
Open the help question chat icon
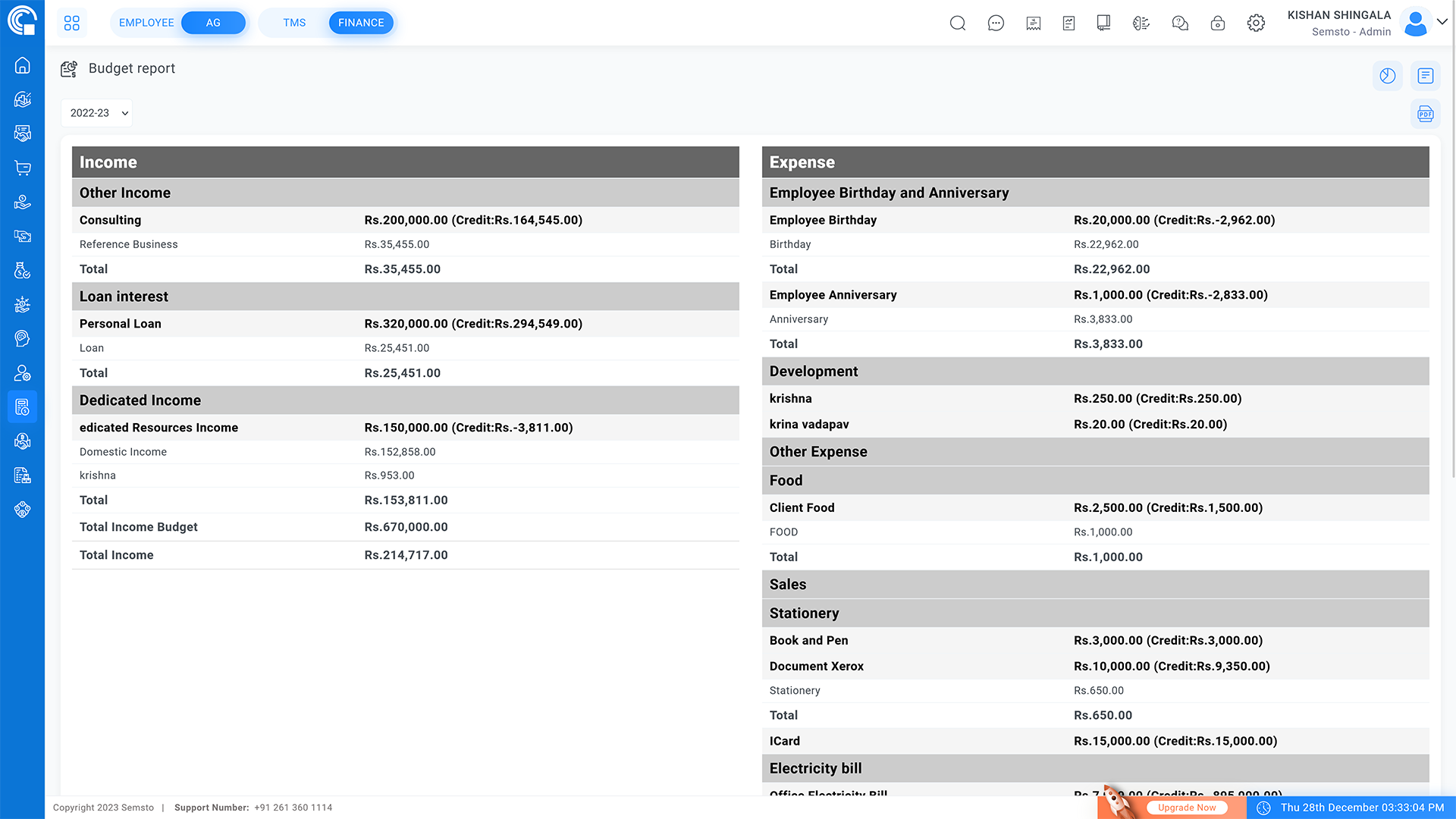pos(1180,23)
